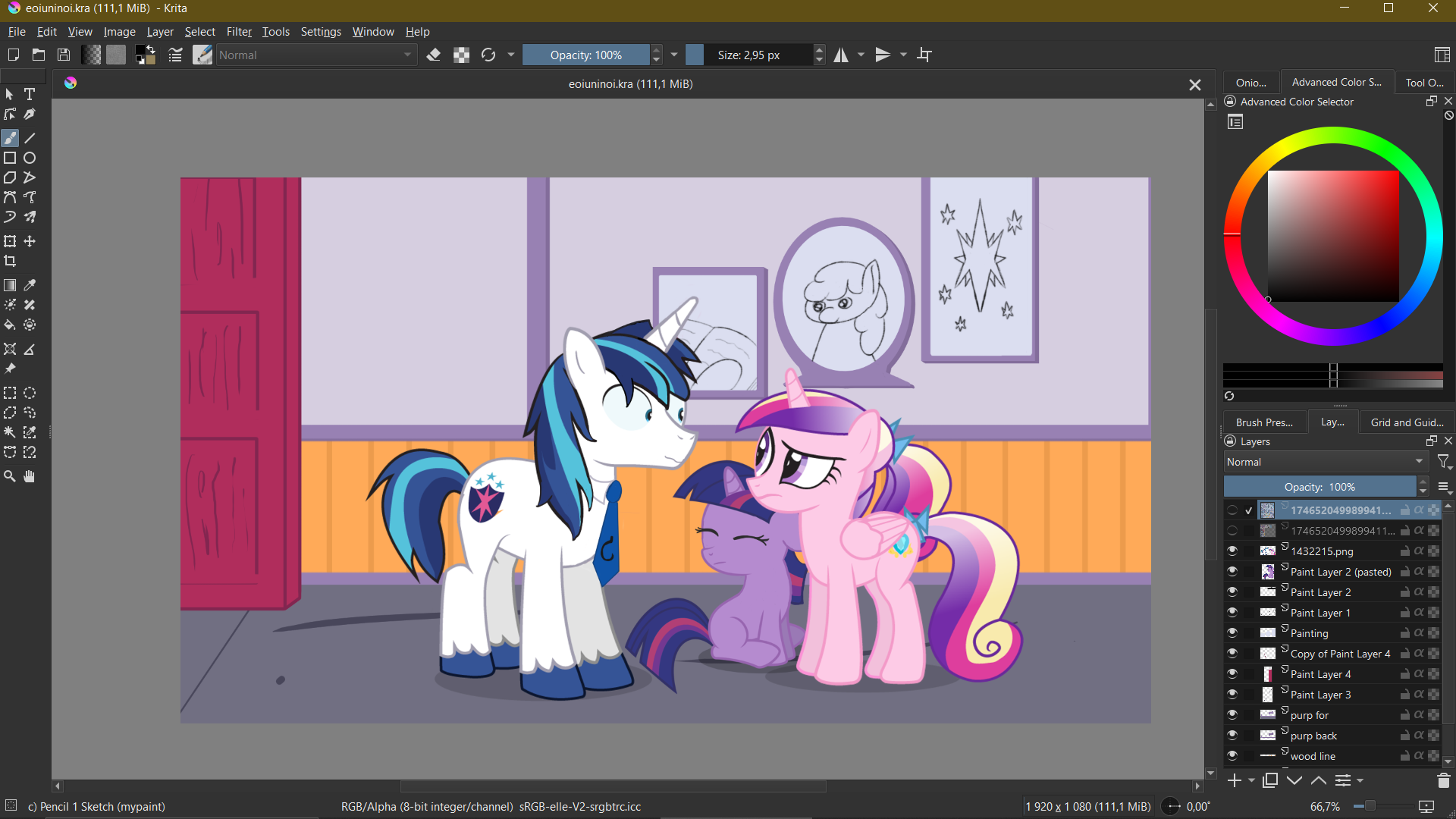The width and height of the screenshot is (1456, 819).
Task: Open the brush preset chooser
Action: pyautogui.click(x=202, y=55)
